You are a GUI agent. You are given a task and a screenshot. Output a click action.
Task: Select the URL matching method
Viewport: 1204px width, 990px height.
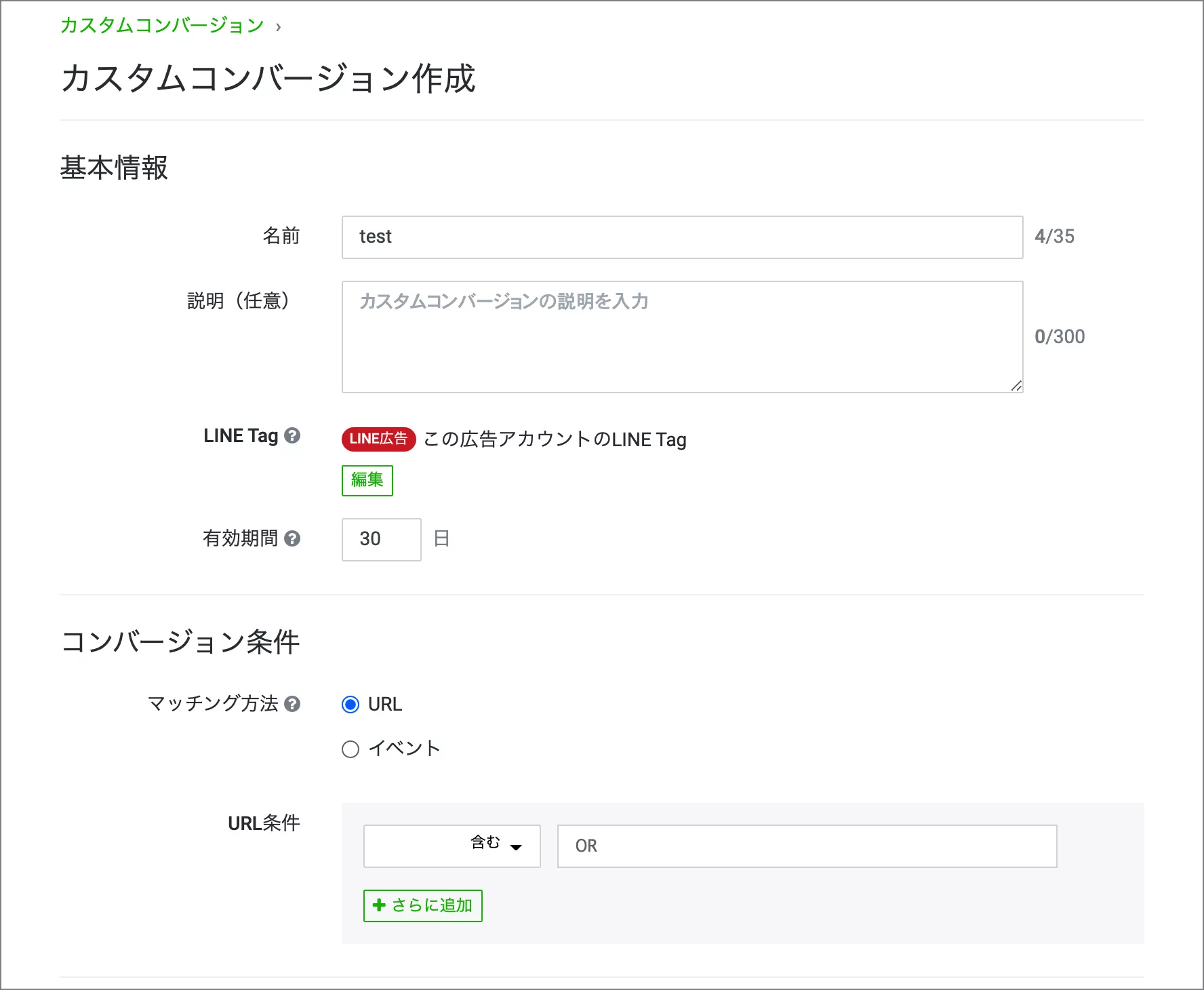click(350, 705)
